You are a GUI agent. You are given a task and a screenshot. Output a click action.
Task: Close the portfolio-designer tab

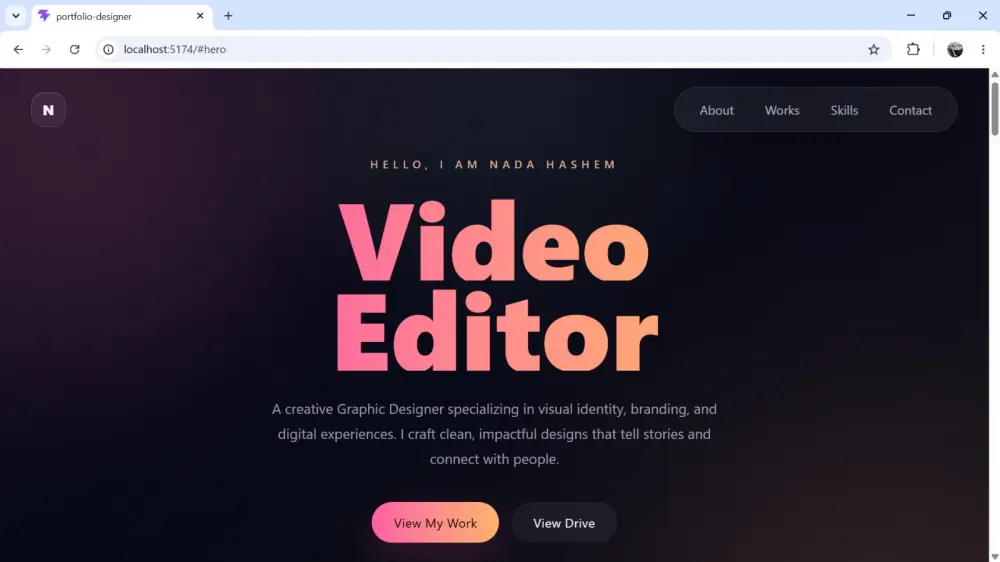click(200, 16)
